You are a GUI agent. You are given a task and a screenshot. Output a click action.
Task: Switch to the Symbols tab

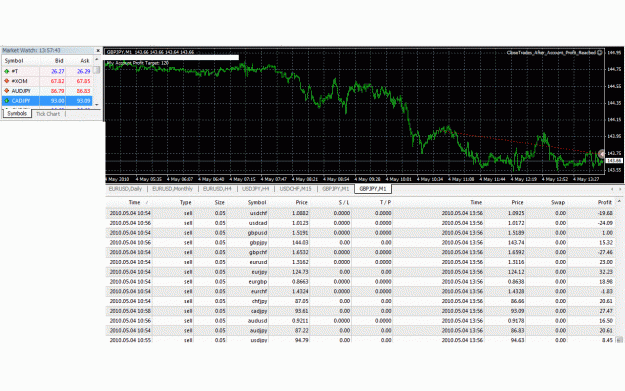(17, 114)
